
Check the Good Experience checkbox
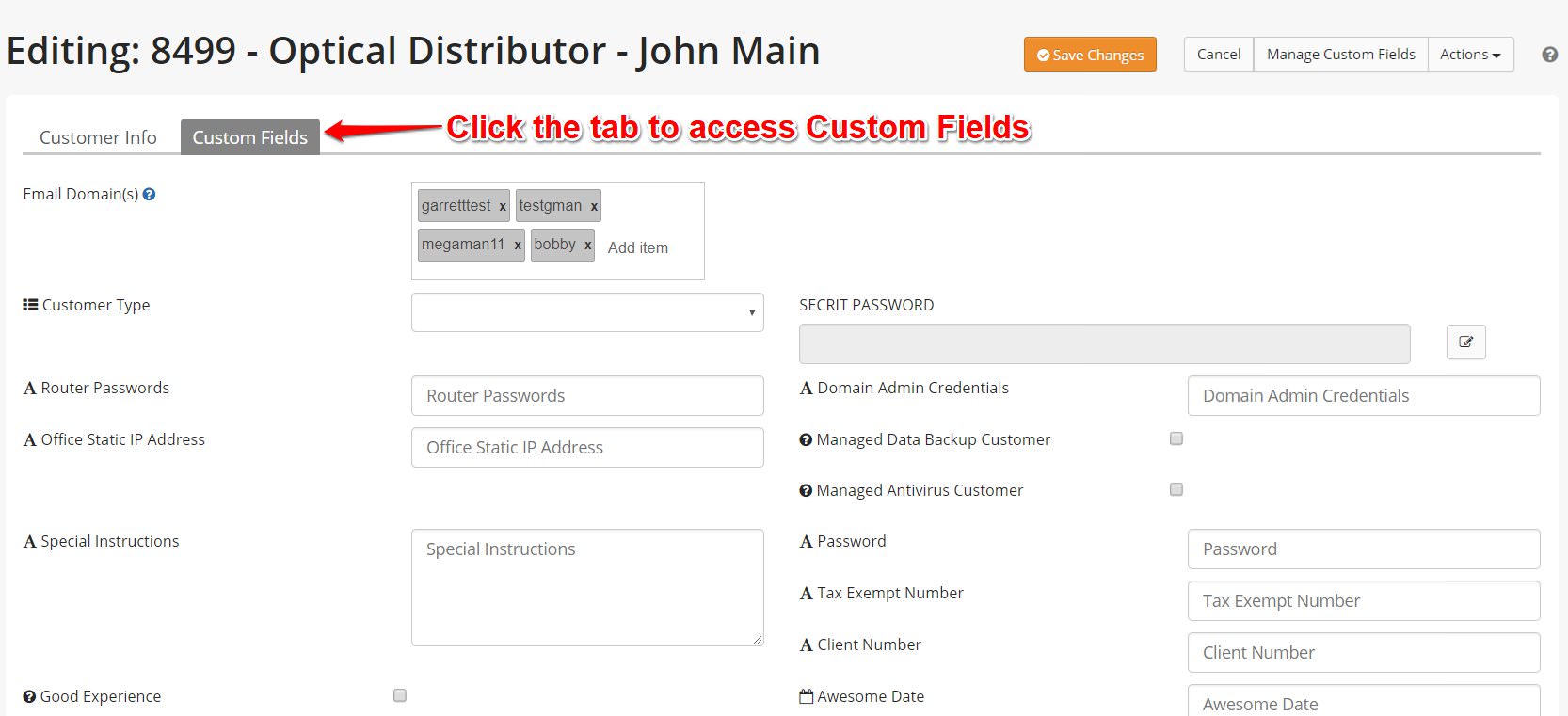click(400, 695)
